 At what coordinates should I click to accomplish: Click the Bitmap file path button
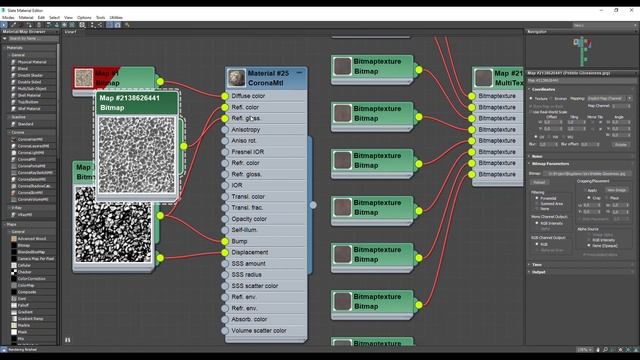click(x=587, y=173)
